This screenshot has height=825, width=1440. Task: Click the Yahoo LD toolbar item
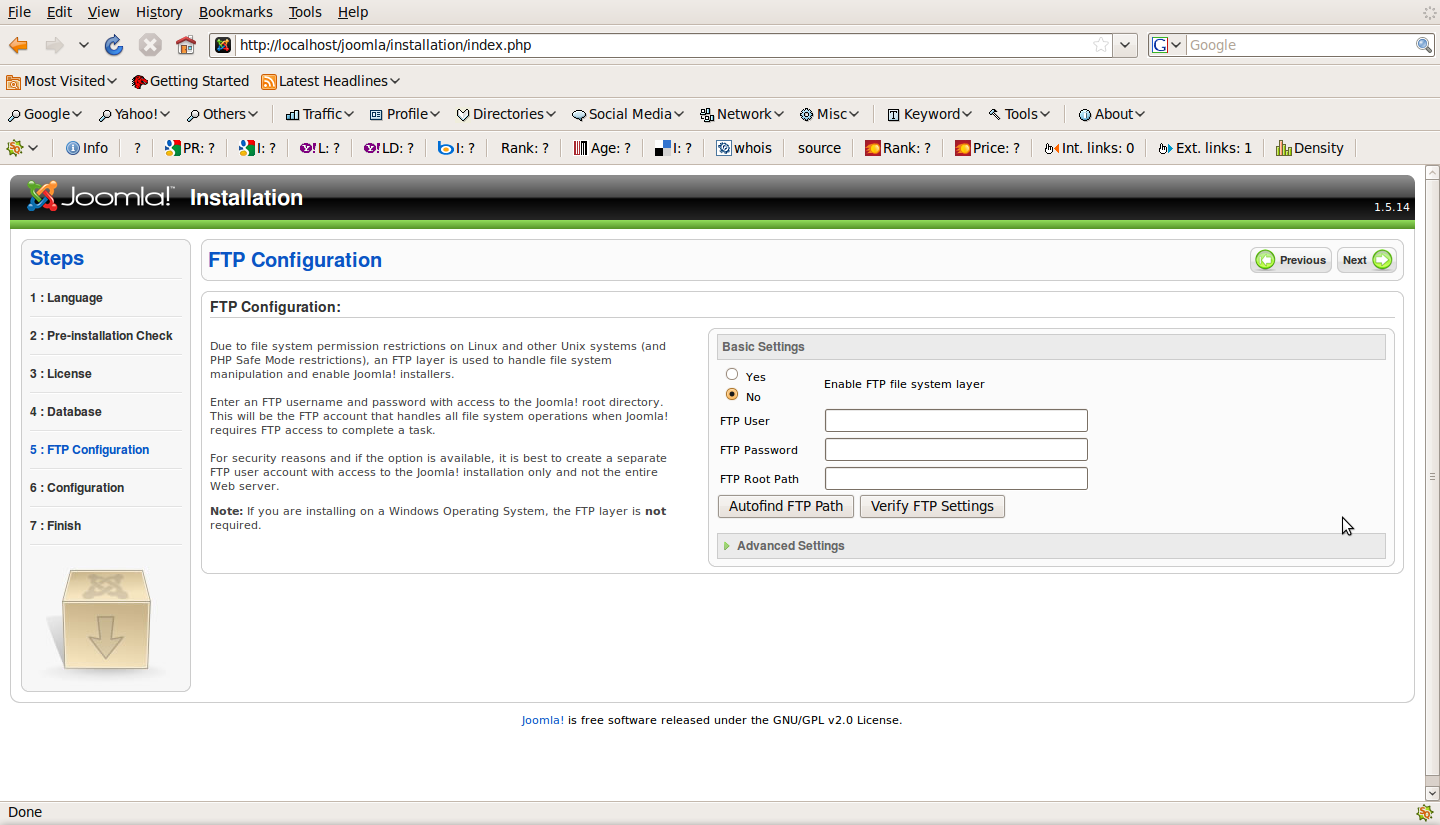389,148
